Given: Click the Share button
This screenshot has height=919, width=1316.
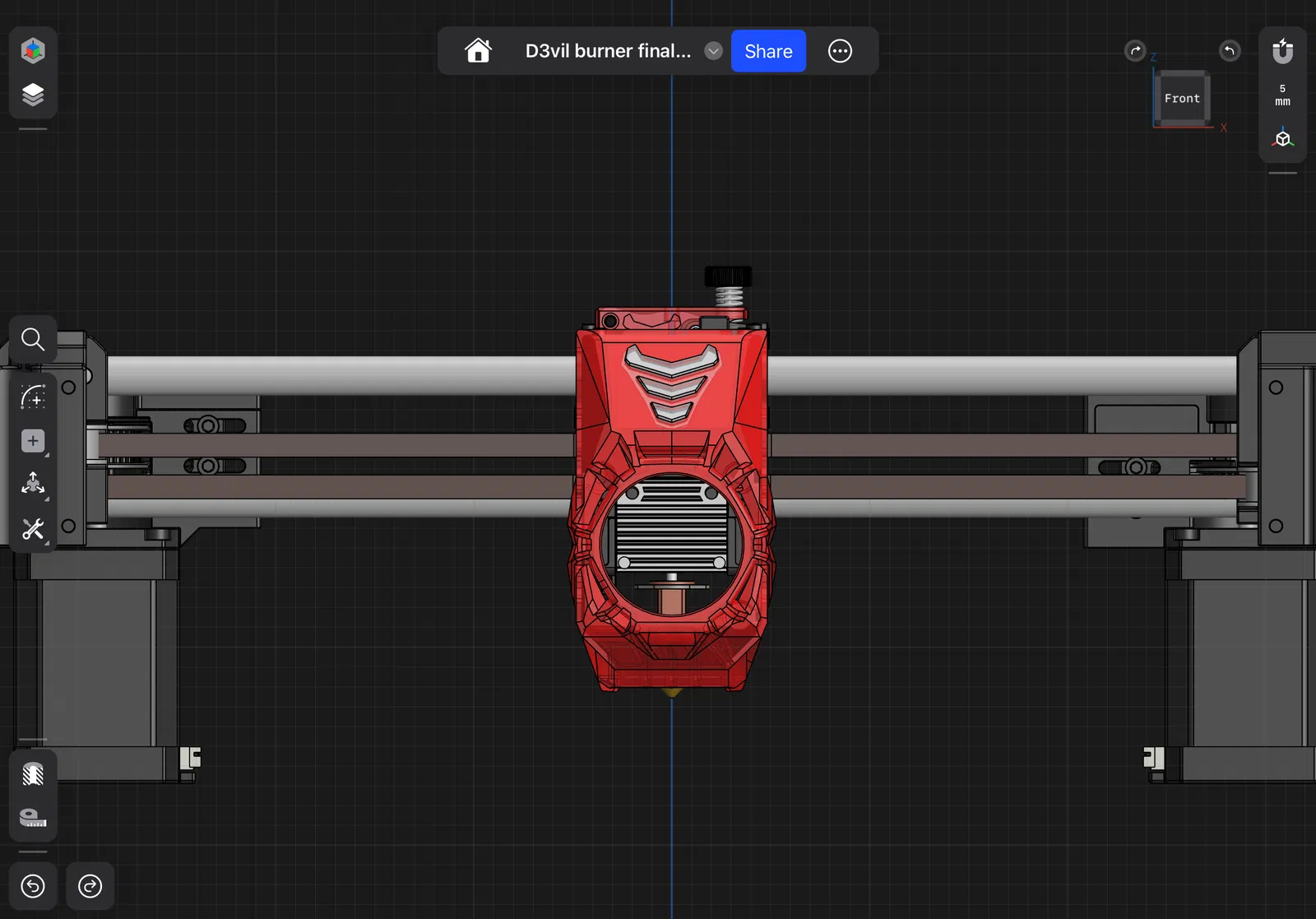Looking at the screenshot, I should [x=768, y=51].
